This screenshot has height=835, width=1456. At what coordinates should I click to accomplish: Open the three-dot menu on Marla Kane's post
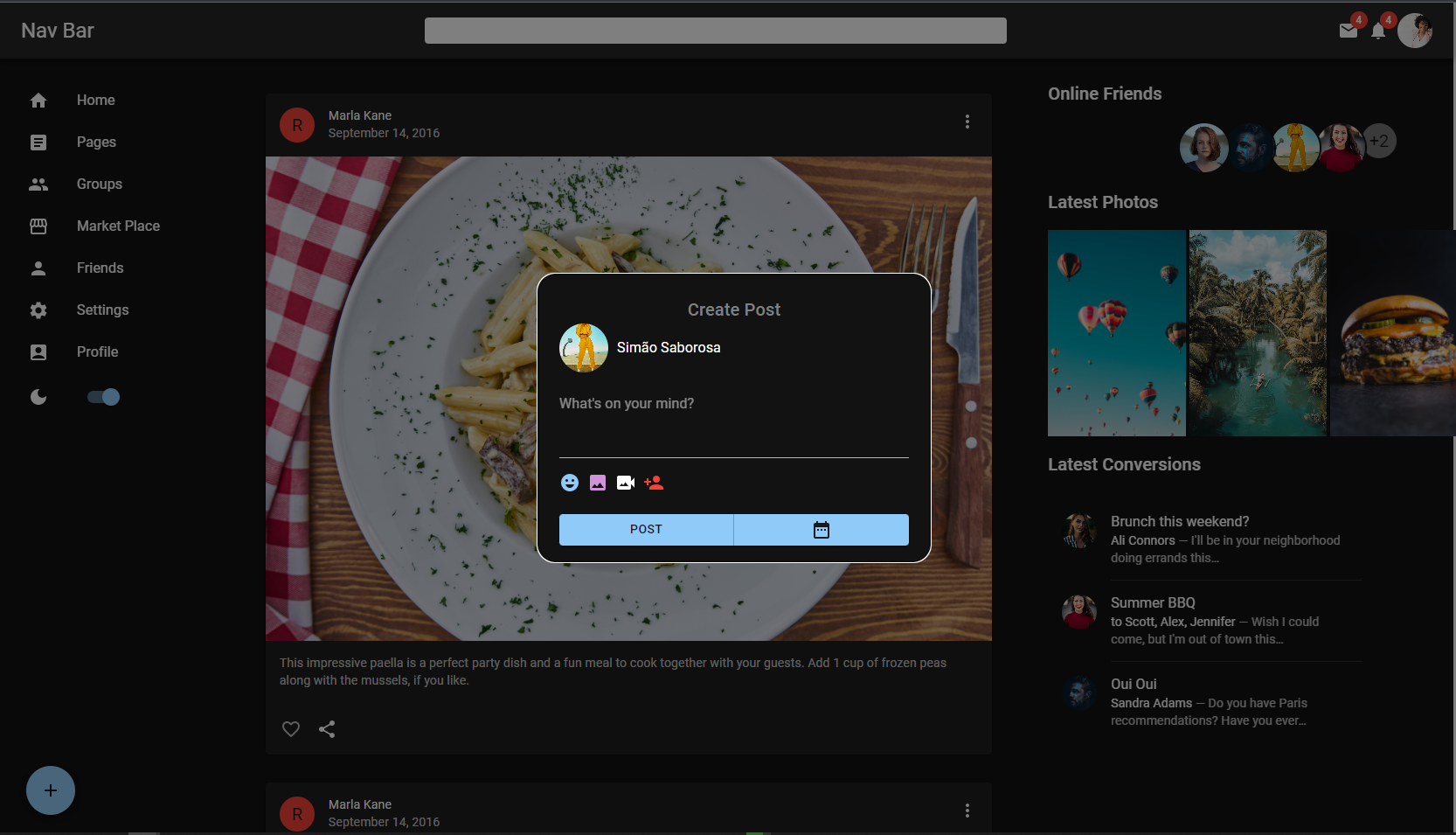pyautogui.click(x=967, y=122)
